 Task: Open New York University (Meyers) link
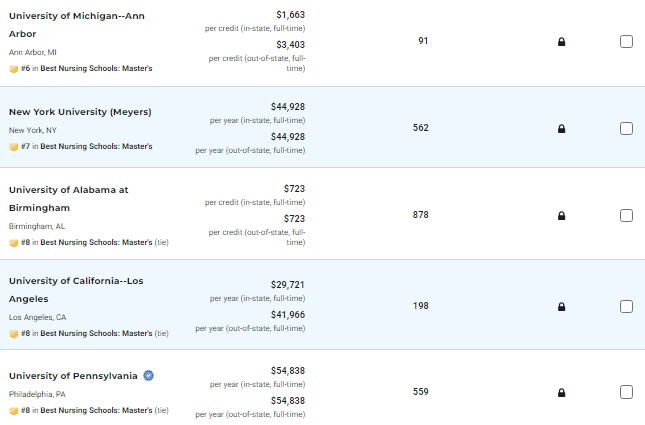point(80,111)
